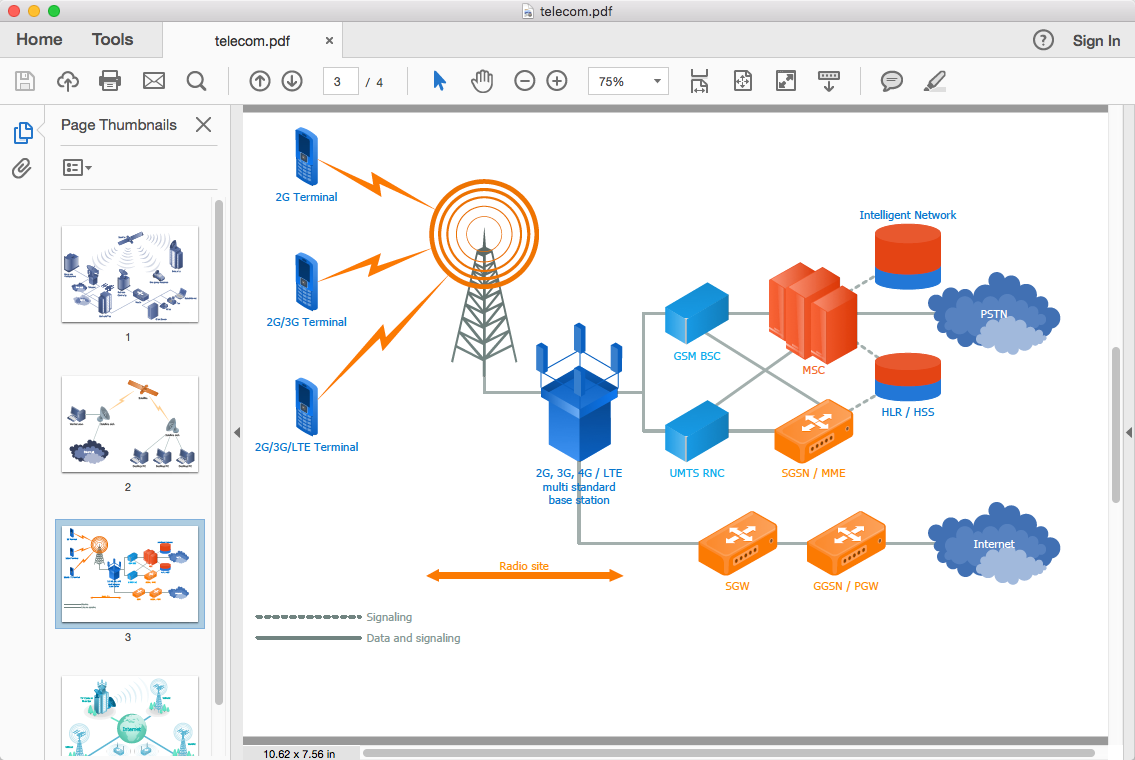Toggle the Attachments paperclip panel
This screenshot has height=760, width=1135.
(x=22, y=168)
